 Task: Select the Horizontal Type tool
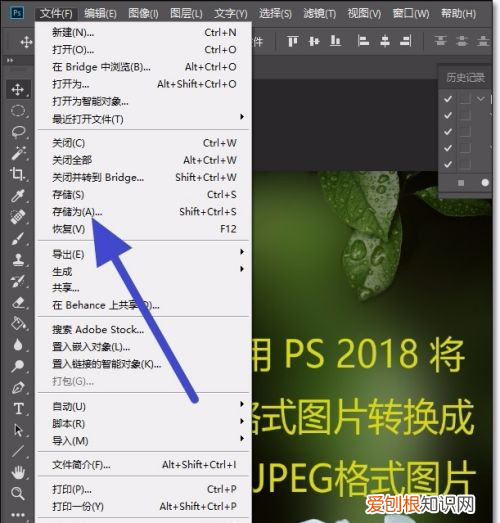coord(18,409)
